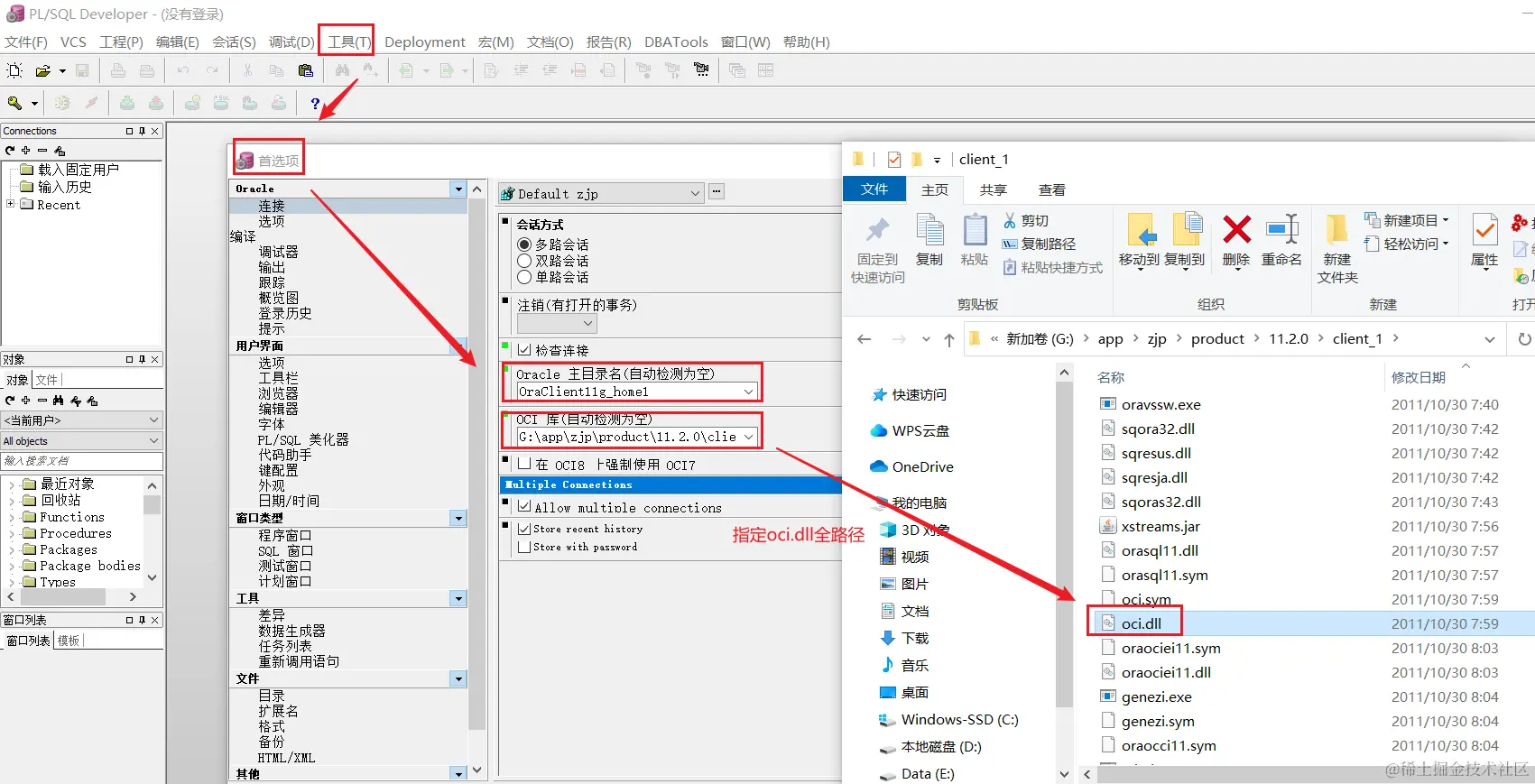
Task: Open the 当前用户 dropdown in object browser
Action: point(153,420)
